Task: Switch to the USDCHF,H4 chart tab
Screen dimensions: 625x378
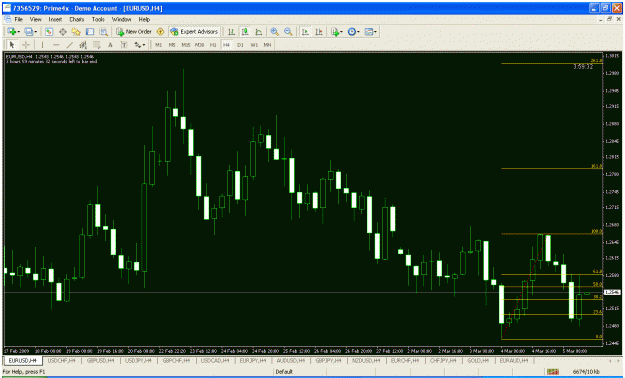Action: click(x=61, y=360)
